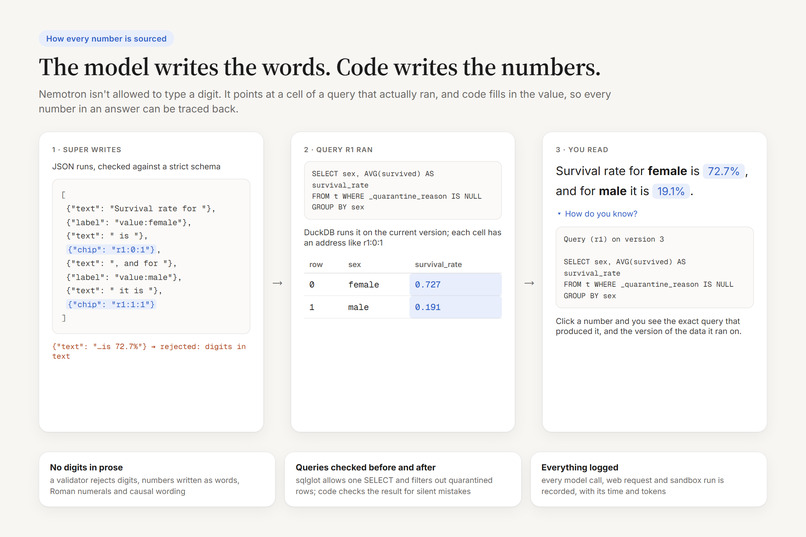The width and height of the screenshot is (806, 537).
Task: Select the 0.191 survival_rate cell
Action: pyautogui.click(x=455, y=307)
